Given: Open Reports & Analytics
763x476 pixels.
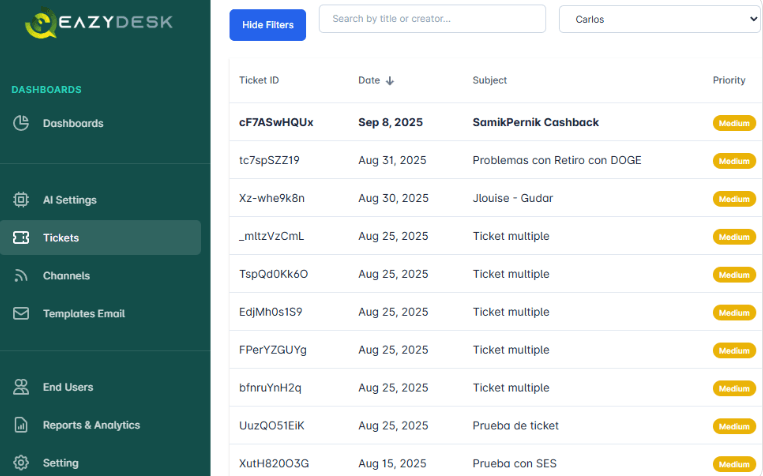Looking at the screenshot, I should click(91, 425).
